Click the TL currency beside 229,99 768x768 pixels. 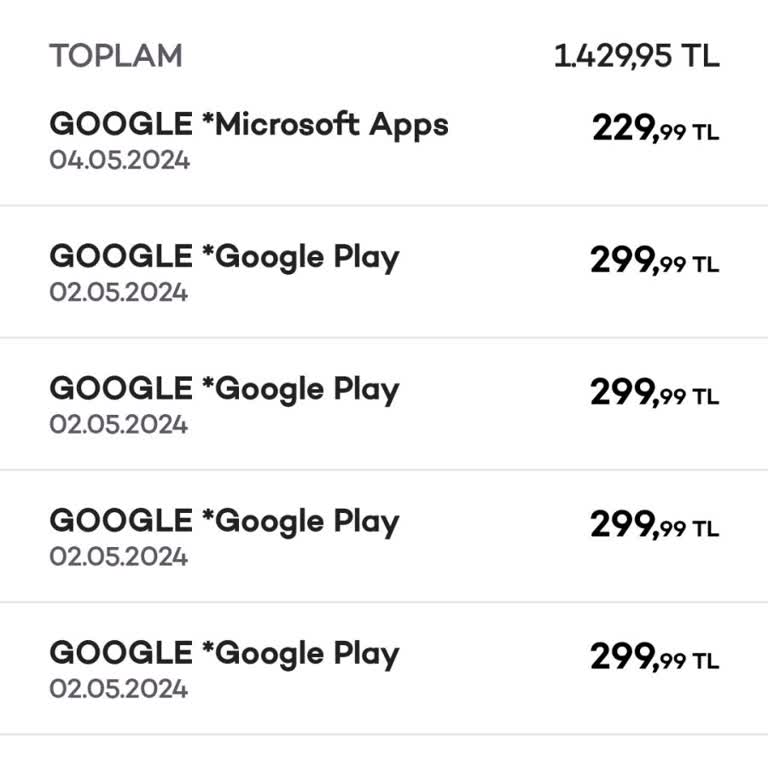[x=705, y=132]
